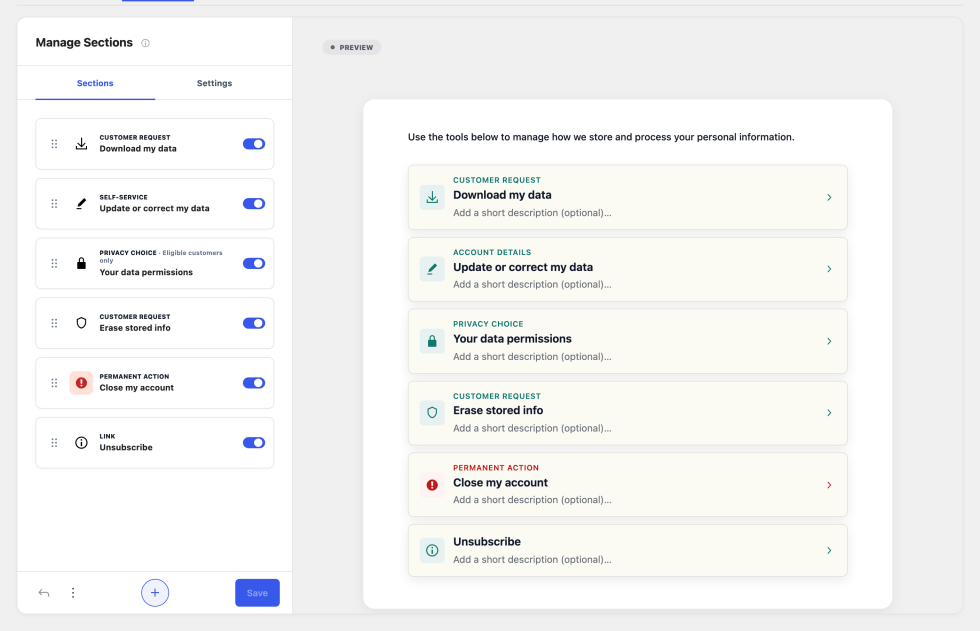
Task: Click the red alert icon in the sections list
Action: [x=81, y=383]
